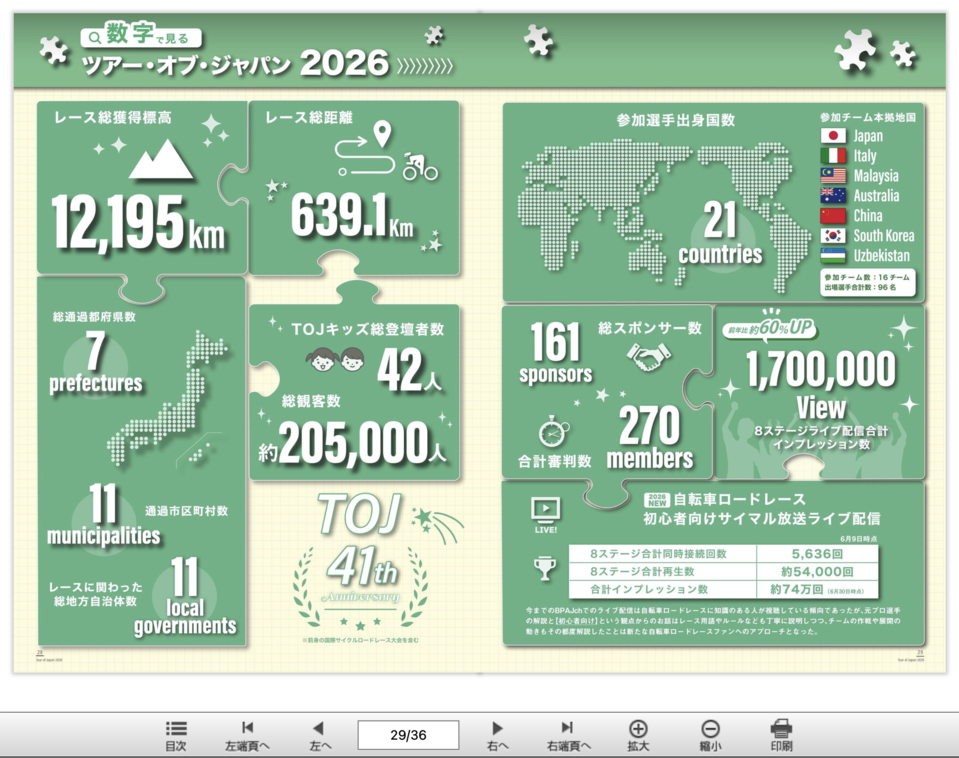
Task: Click the Malaysia flag in team list
Action: pos(833,176)
